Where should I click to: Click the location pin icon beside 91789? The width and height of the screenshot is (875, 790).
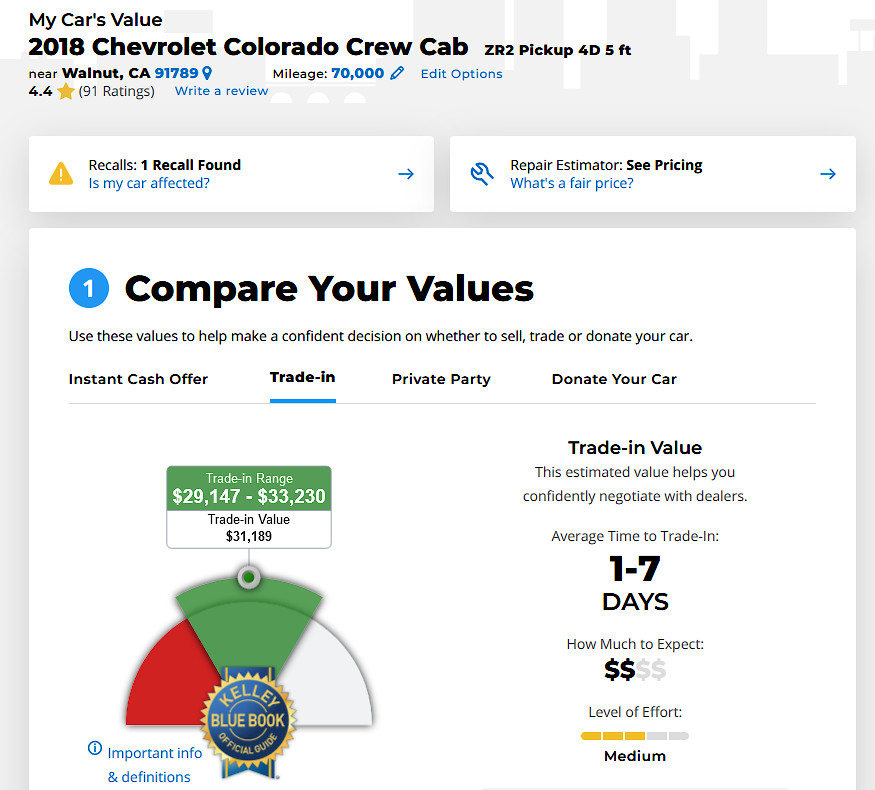pyautogui.click(x=207, y=73)
